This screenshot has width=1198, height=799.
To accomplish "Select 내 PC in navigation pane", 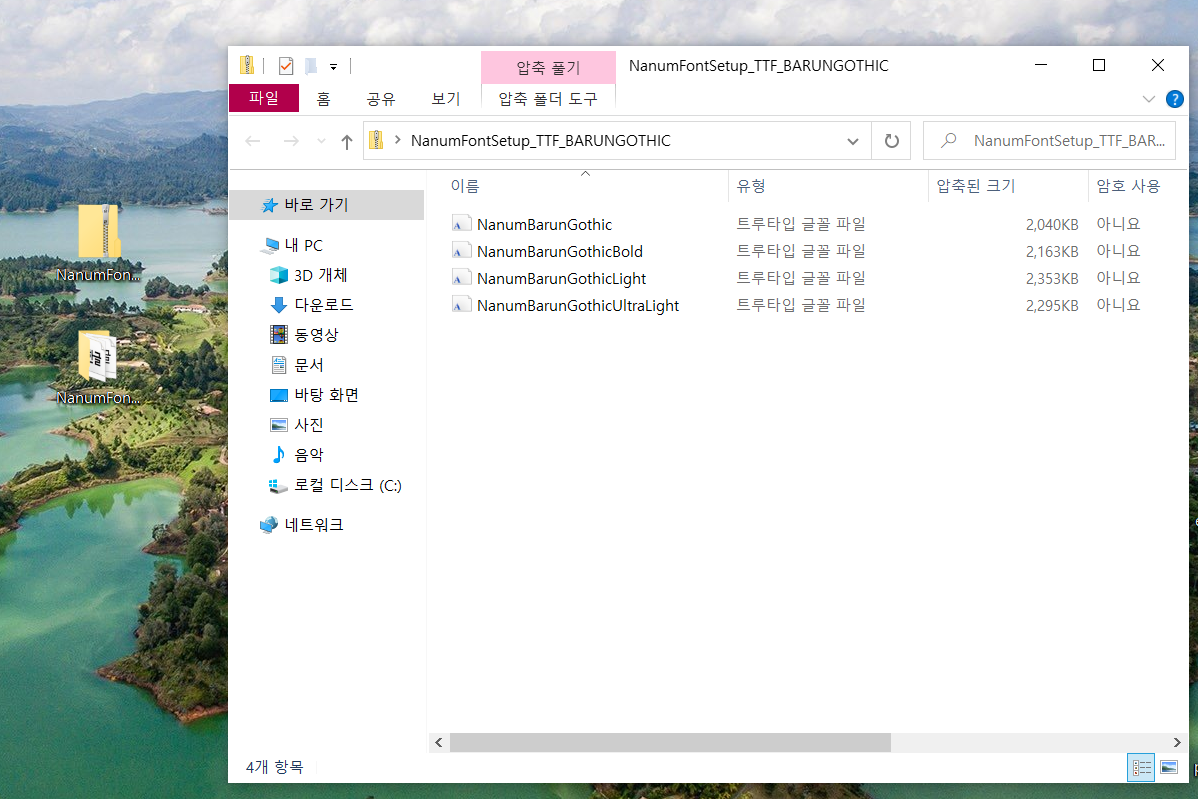I will (303, 245).
